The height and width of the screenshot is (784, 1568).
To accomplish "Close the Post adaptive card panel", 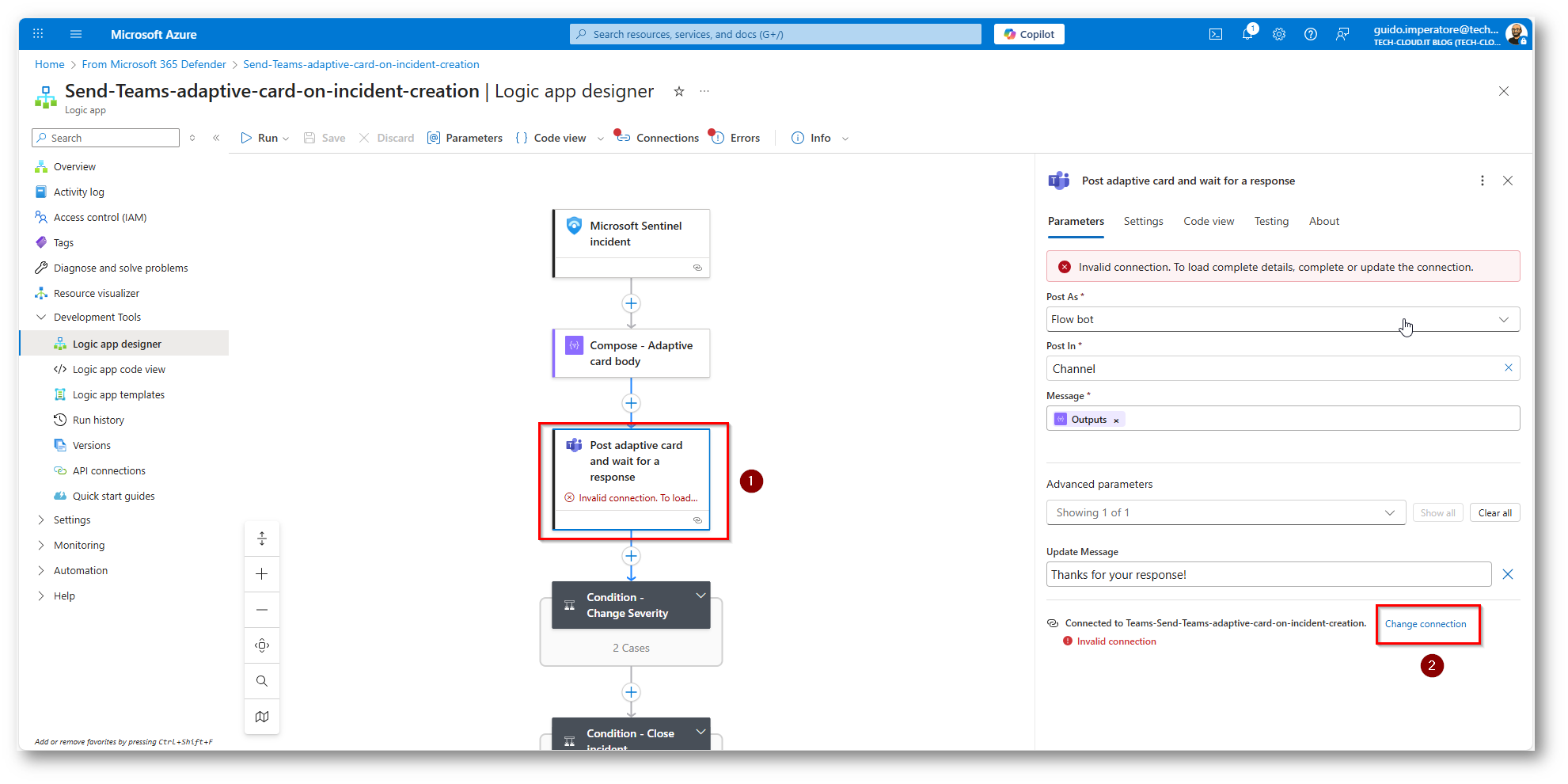I will click(1508, 181).
